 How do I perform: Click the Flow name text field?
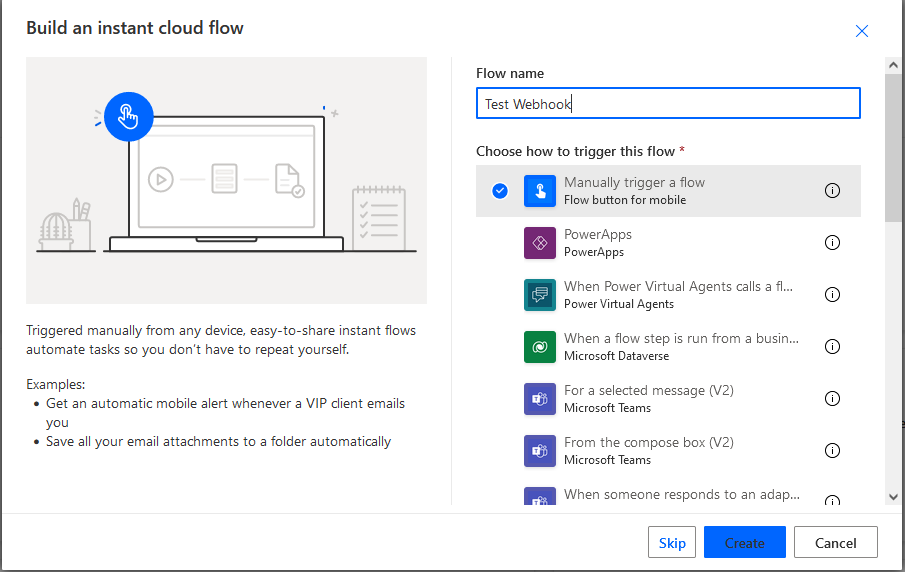[x=668, y=103]
